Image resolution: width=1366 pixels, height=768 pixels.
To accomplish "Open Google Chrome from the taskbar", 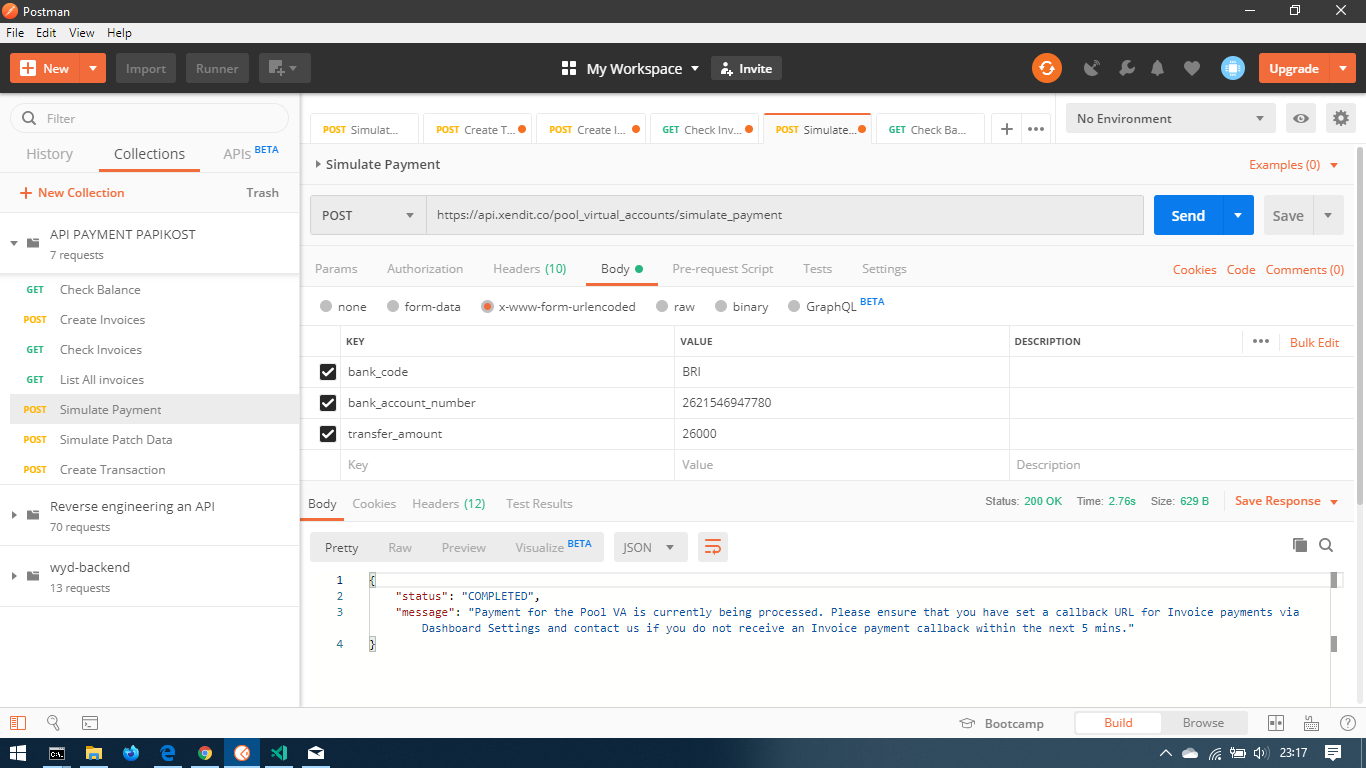I will point(205,753).
